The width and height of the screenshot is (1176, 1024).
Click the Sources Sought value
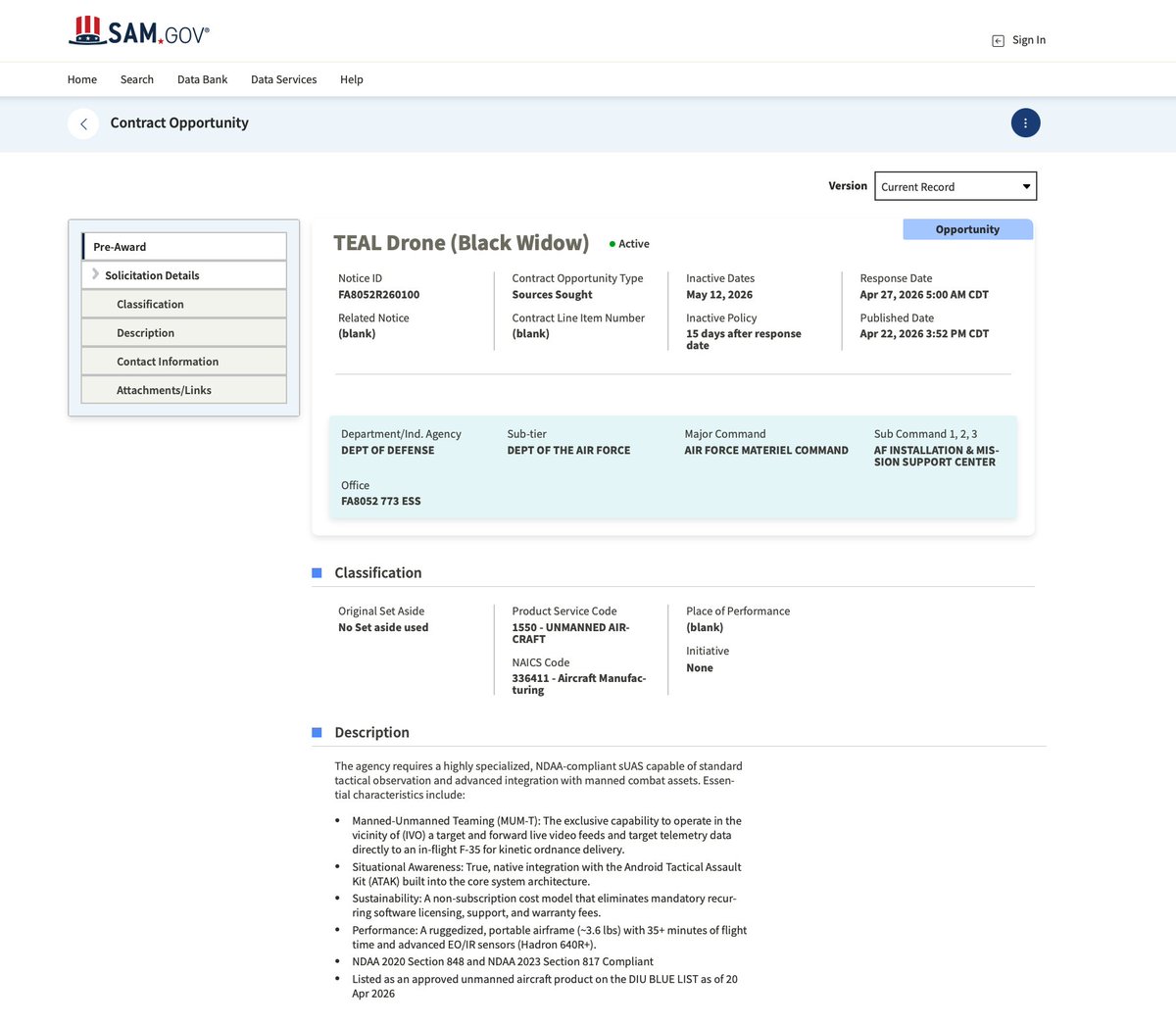[552, 294]
